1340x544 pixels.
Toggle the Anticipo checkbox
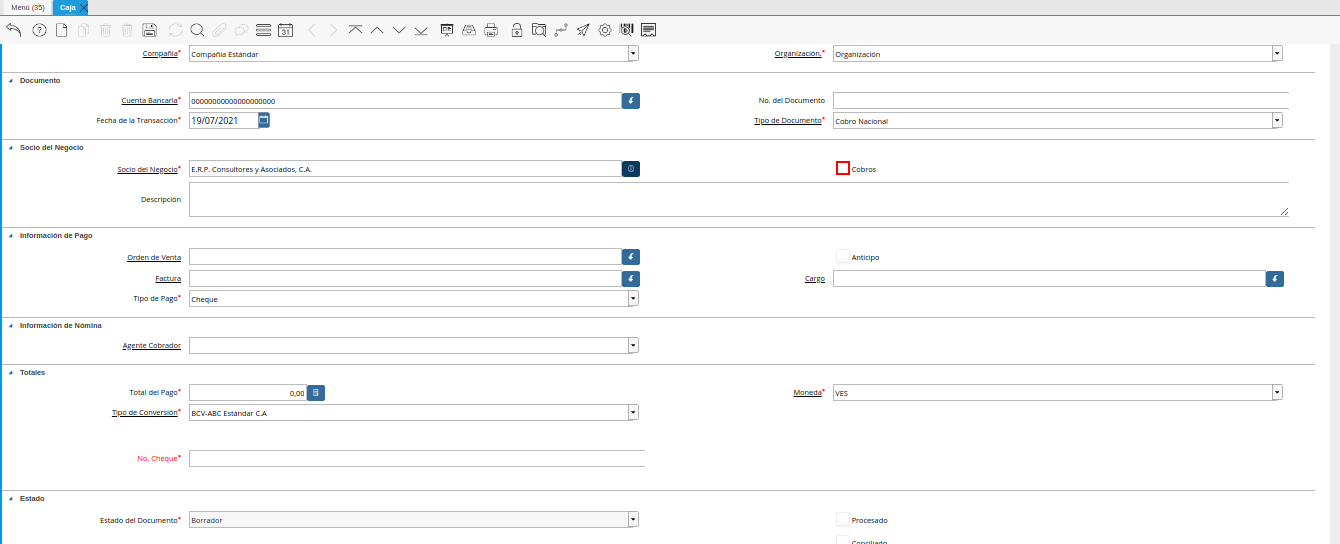coord(843,257)
